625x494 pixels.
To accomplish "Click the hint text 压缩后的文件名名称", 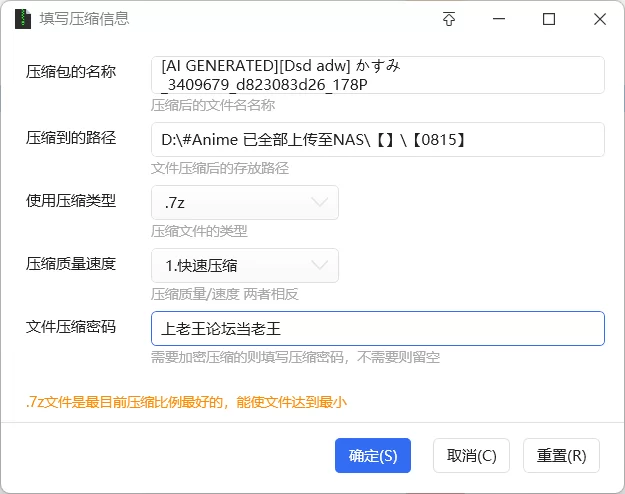I will (x=213, y=105).
